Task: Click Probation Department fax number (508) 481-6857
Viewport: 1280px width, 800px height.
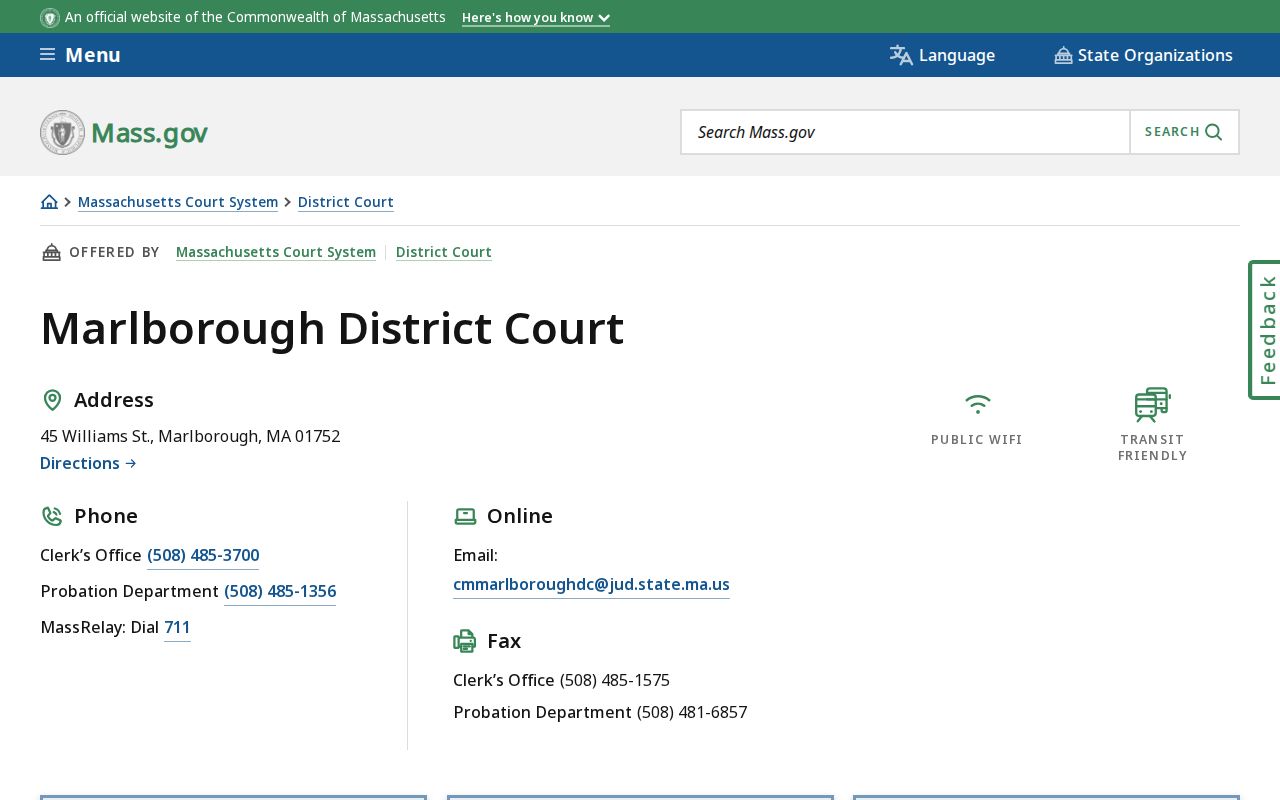Action: (692, 712)
